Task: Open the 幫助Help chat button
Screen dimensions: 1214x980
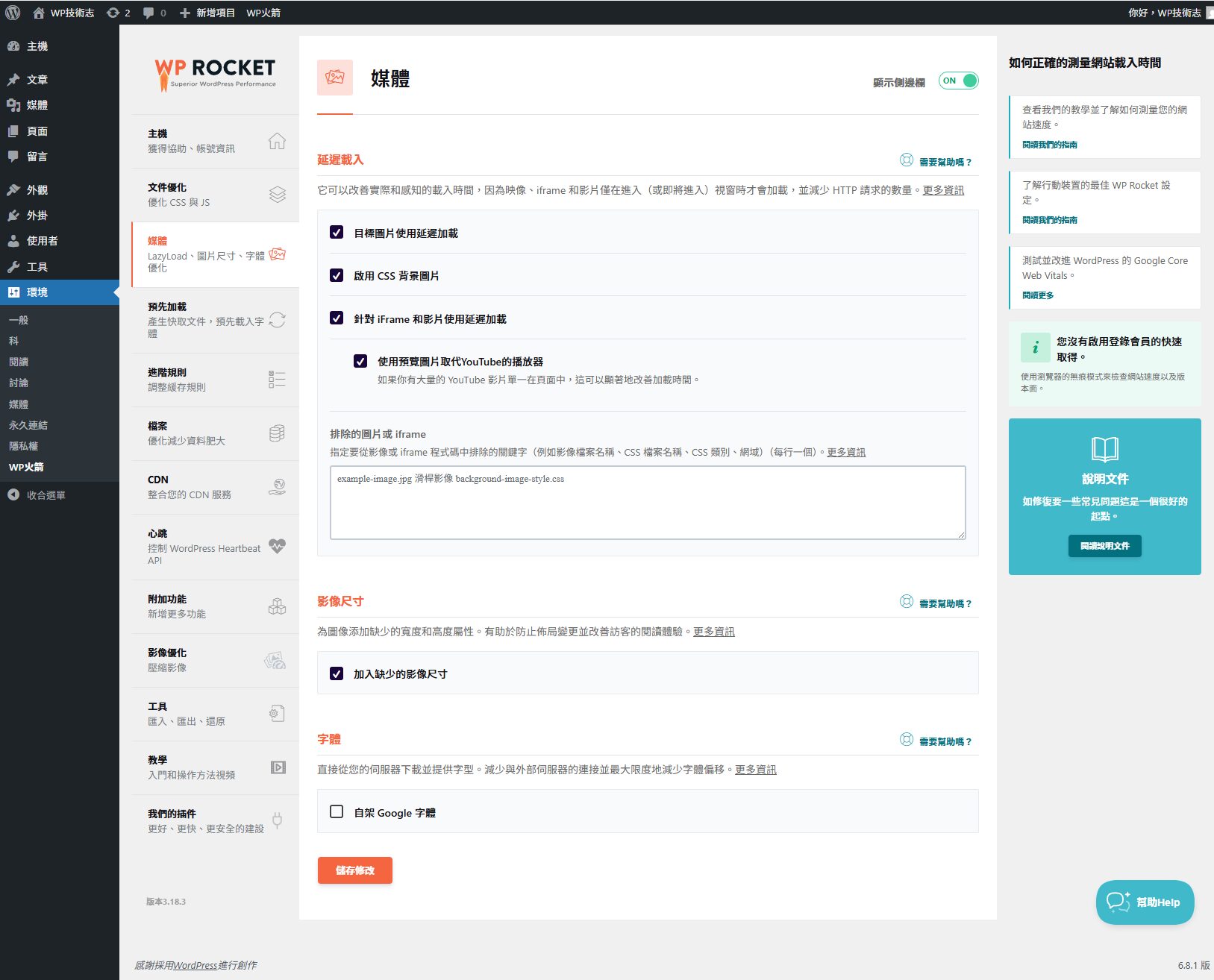Action: pos(1145,902)
